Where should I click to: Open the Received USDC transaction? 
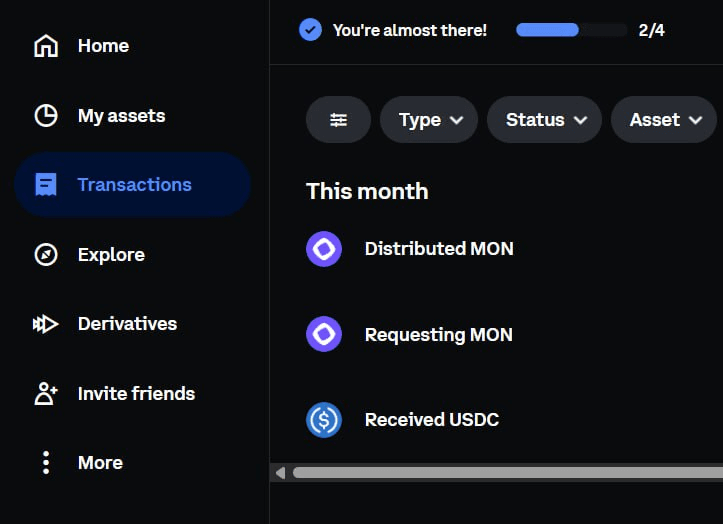431,420
